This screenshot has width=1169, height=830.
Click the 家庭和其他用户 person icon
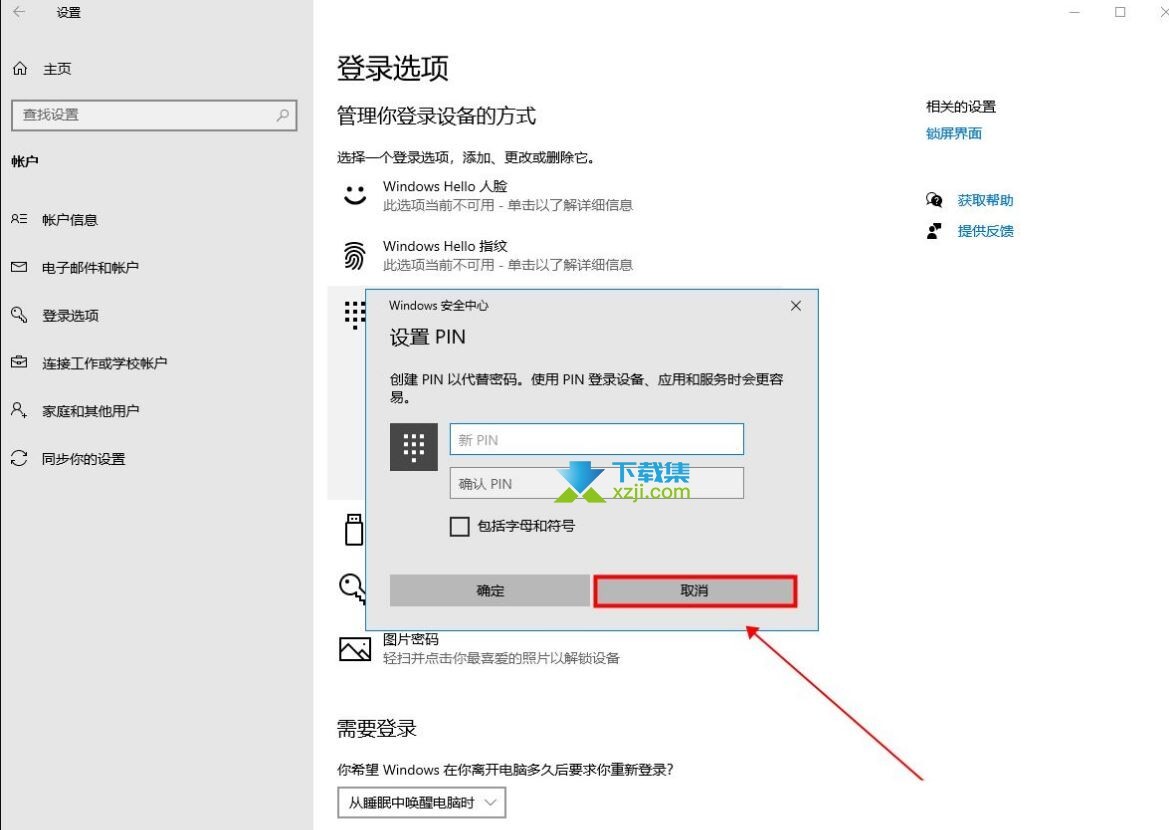tap(19, 410)
